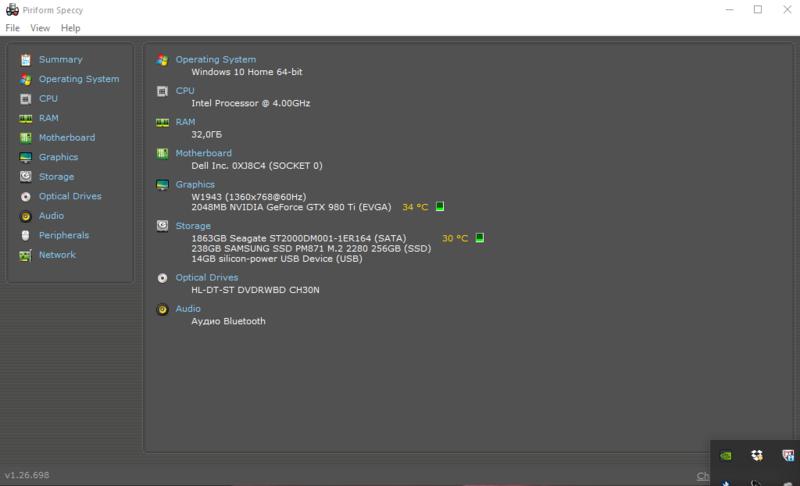The image size is (800, 486).
Task: Click the version v1.26.698 status text
Action: (x=27, y=475)
